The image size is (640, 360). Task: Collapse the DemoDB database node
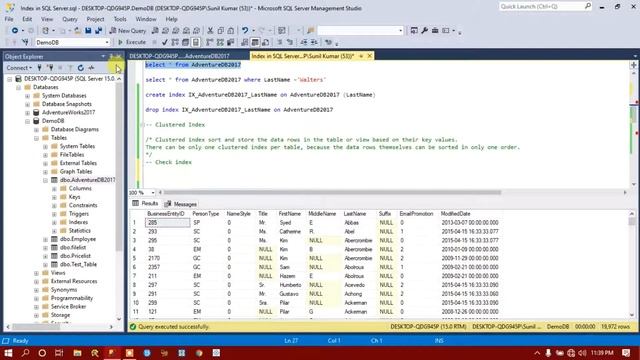27,121
